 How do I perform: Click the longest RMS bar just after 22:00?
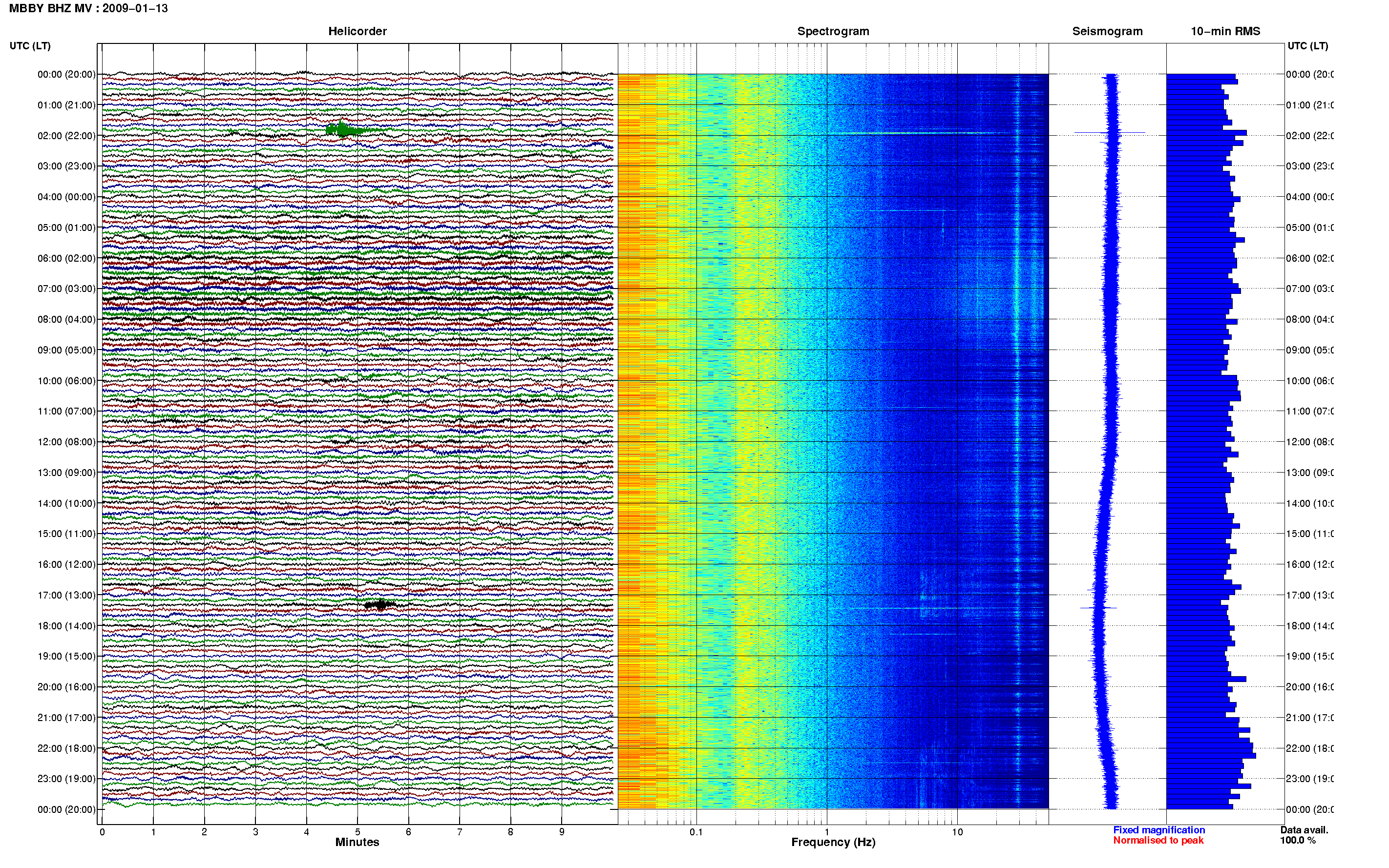tap(1211, 756)
